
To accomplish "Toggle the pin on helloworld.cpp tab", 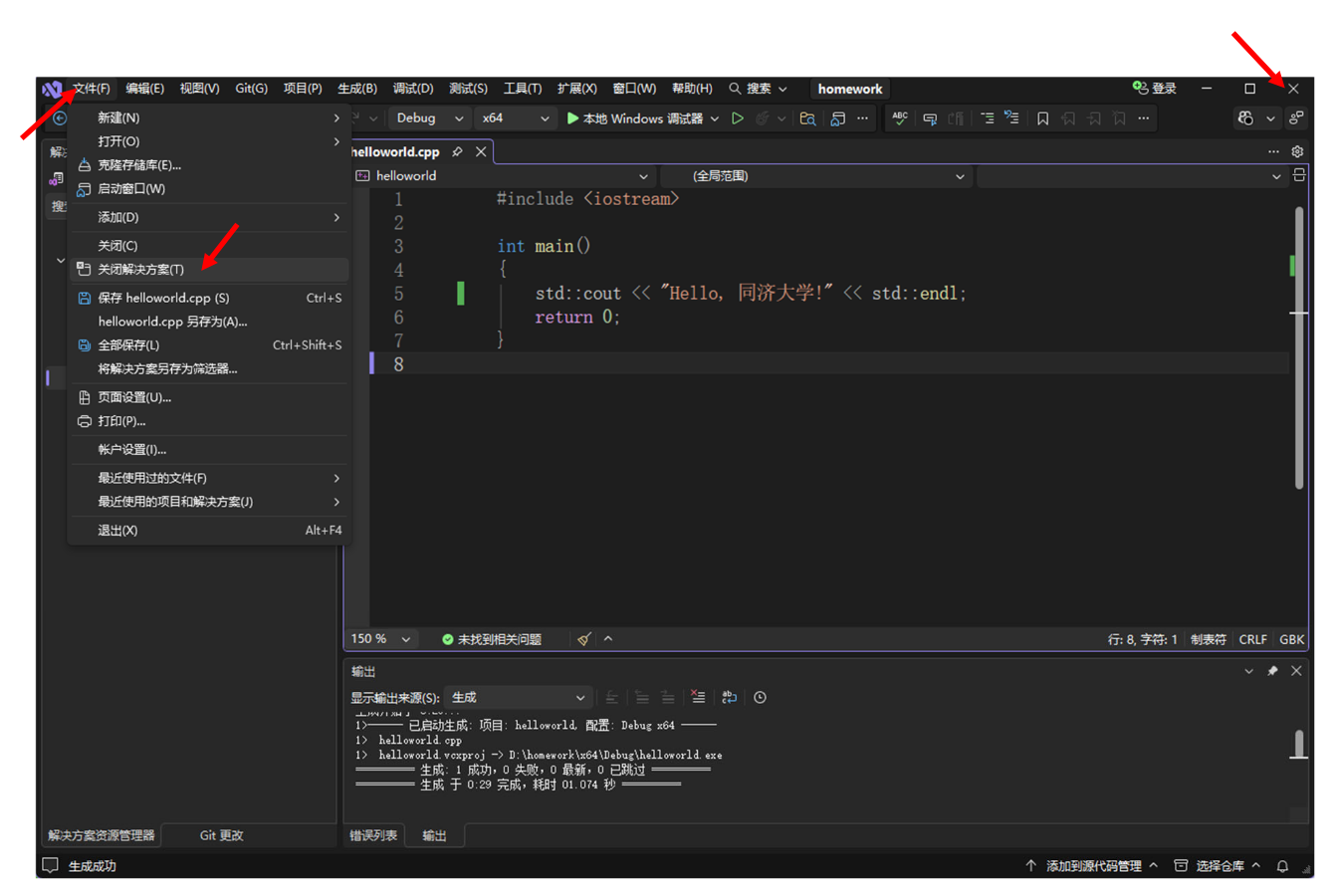I will (457, 152).
